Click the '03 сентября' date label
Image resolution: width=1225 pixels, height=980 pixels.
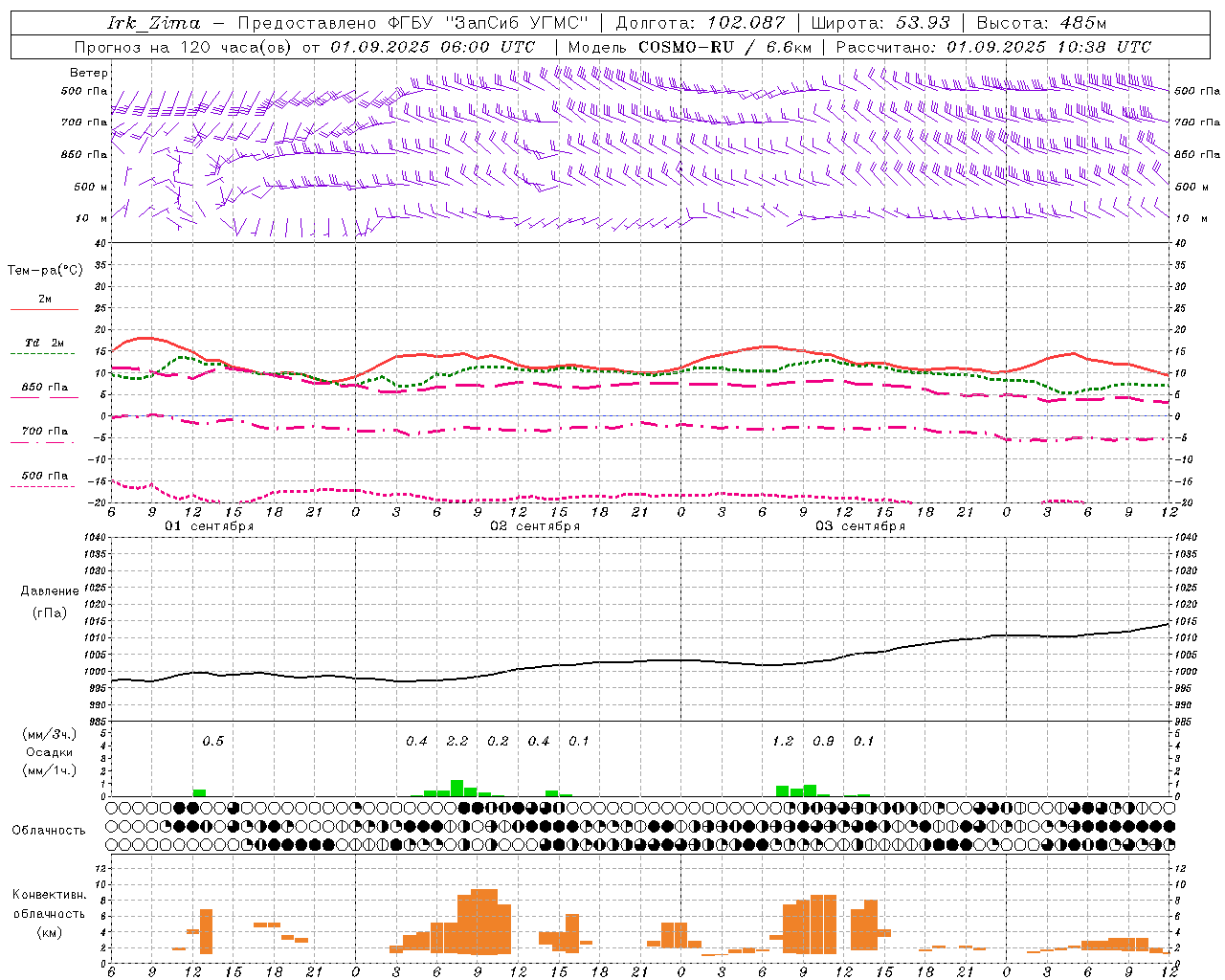click(x=860, y=526)
